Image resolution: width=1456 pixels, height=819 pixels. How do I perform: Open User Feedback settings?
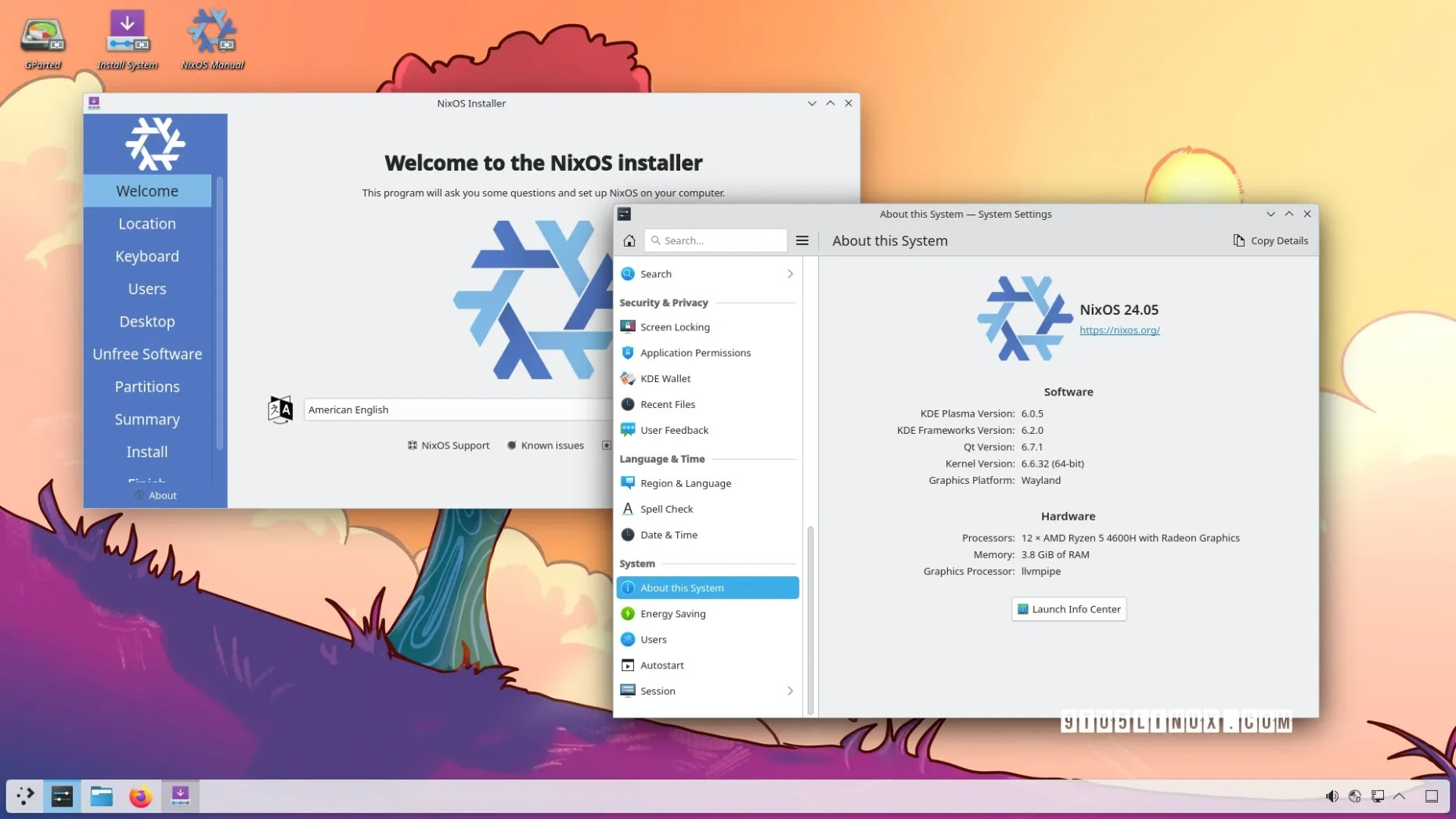pos(708,431)
